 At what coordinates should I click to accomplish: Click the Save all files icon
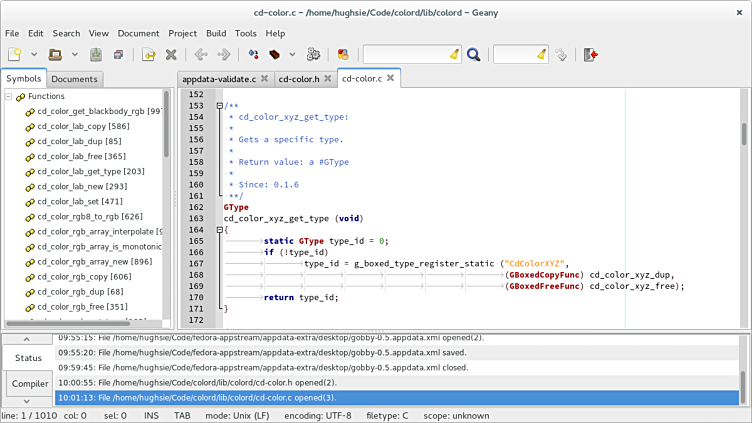click(118, 55)
